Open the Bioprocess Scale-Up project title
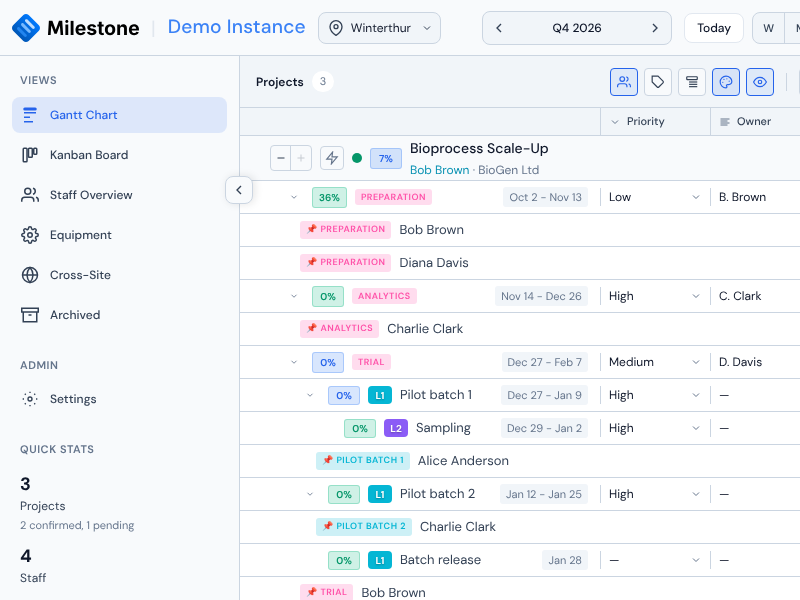Screen dimensions: 800x600 click(x=479, y=148)
